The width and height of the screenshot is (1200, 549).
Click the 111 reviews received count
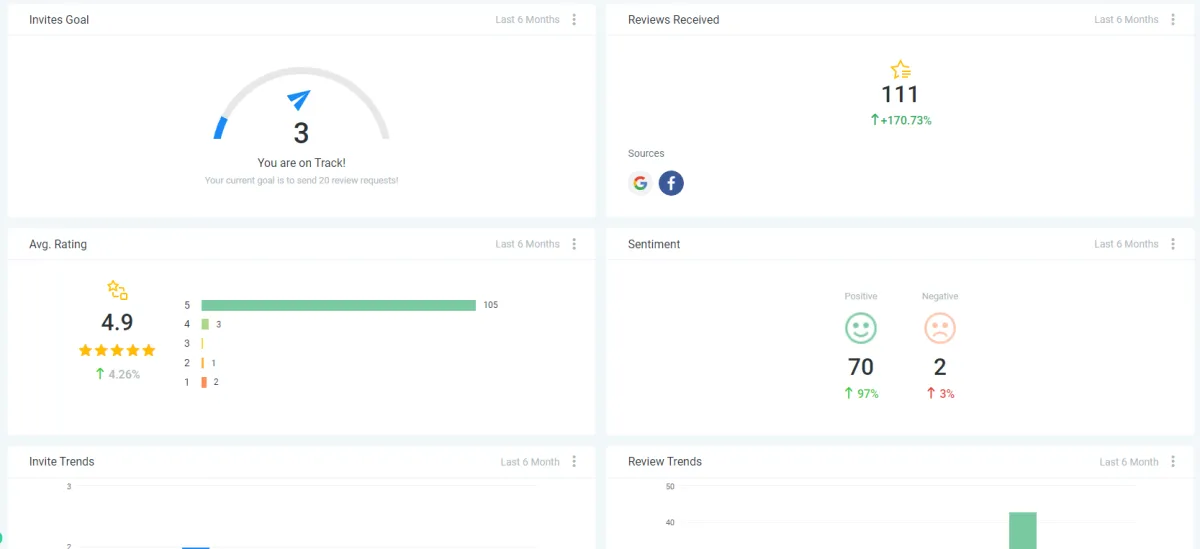900,94
